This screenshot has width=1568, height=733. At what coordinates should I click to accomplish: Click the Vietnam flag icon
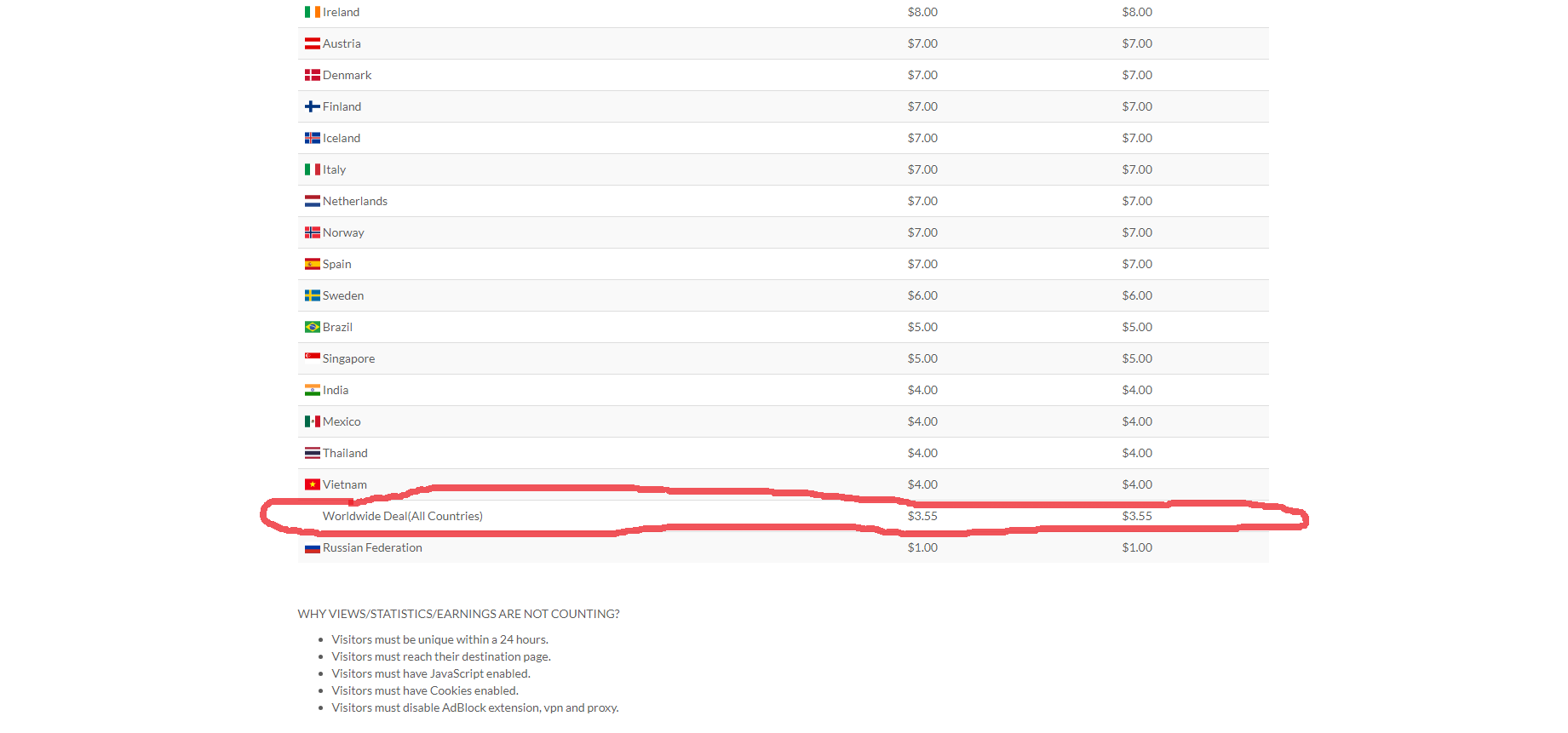pyautogui.click(x=312, y=484)
